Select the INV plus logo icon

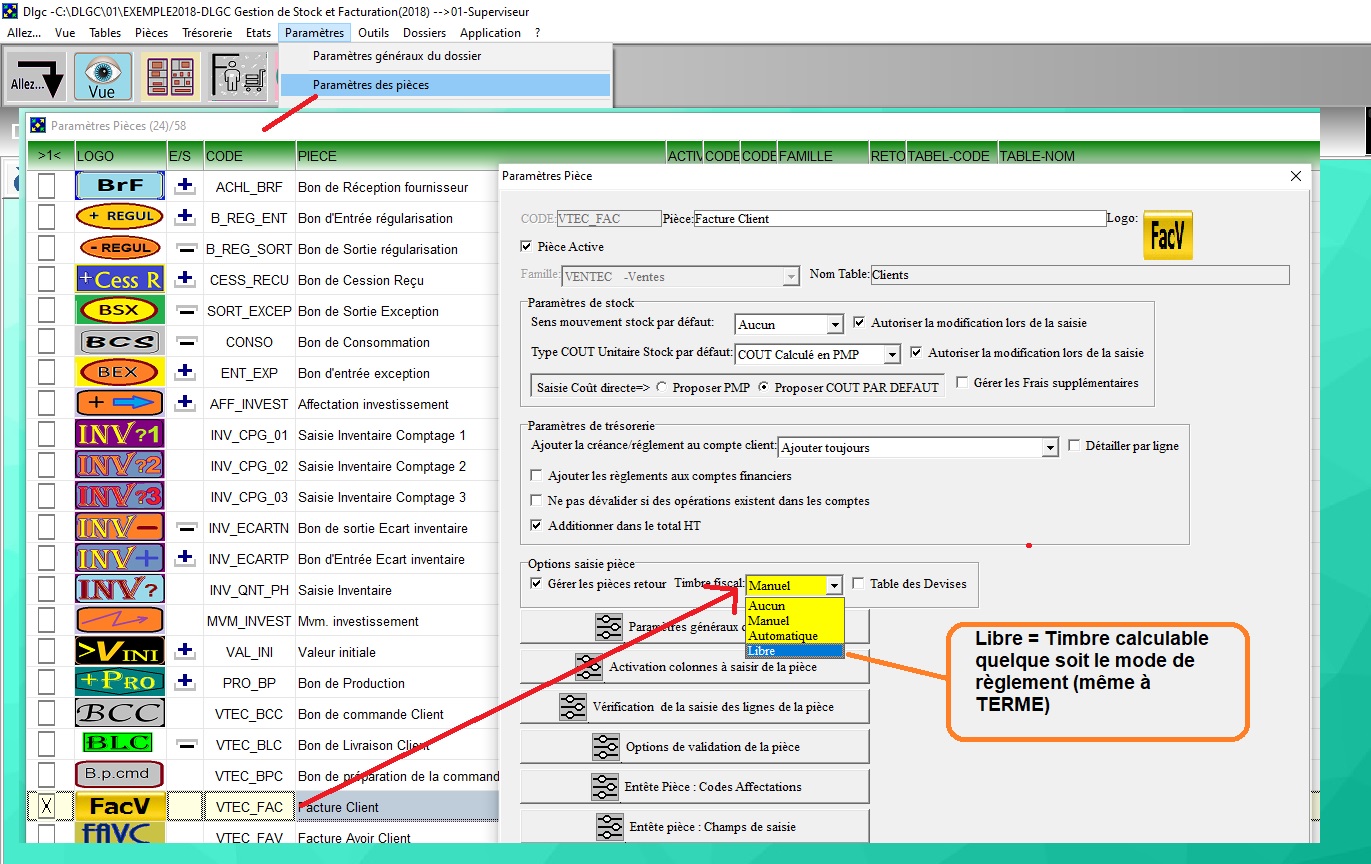pos(119,558)
